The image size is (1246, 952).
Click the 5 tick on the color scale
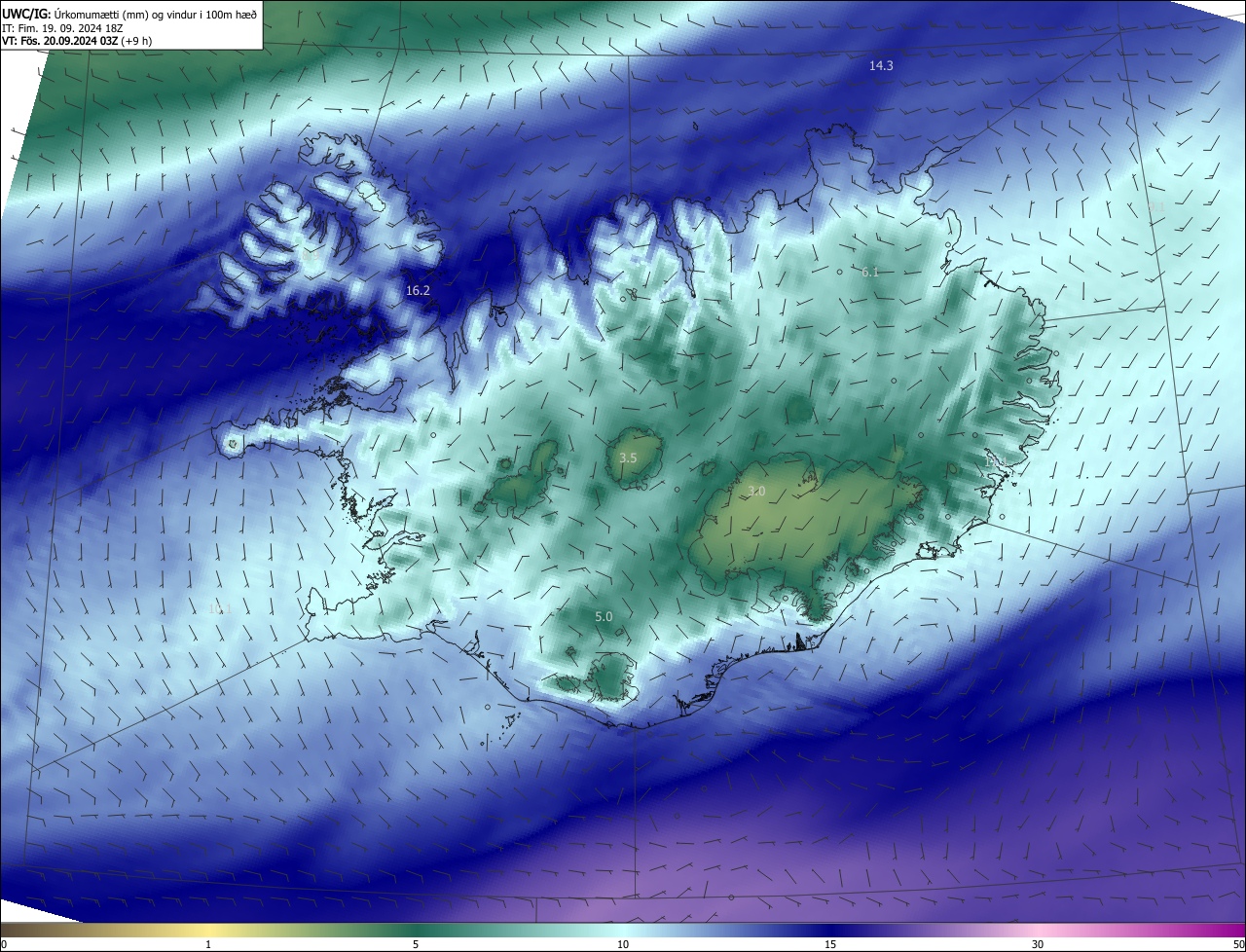[x=416, y=944]
